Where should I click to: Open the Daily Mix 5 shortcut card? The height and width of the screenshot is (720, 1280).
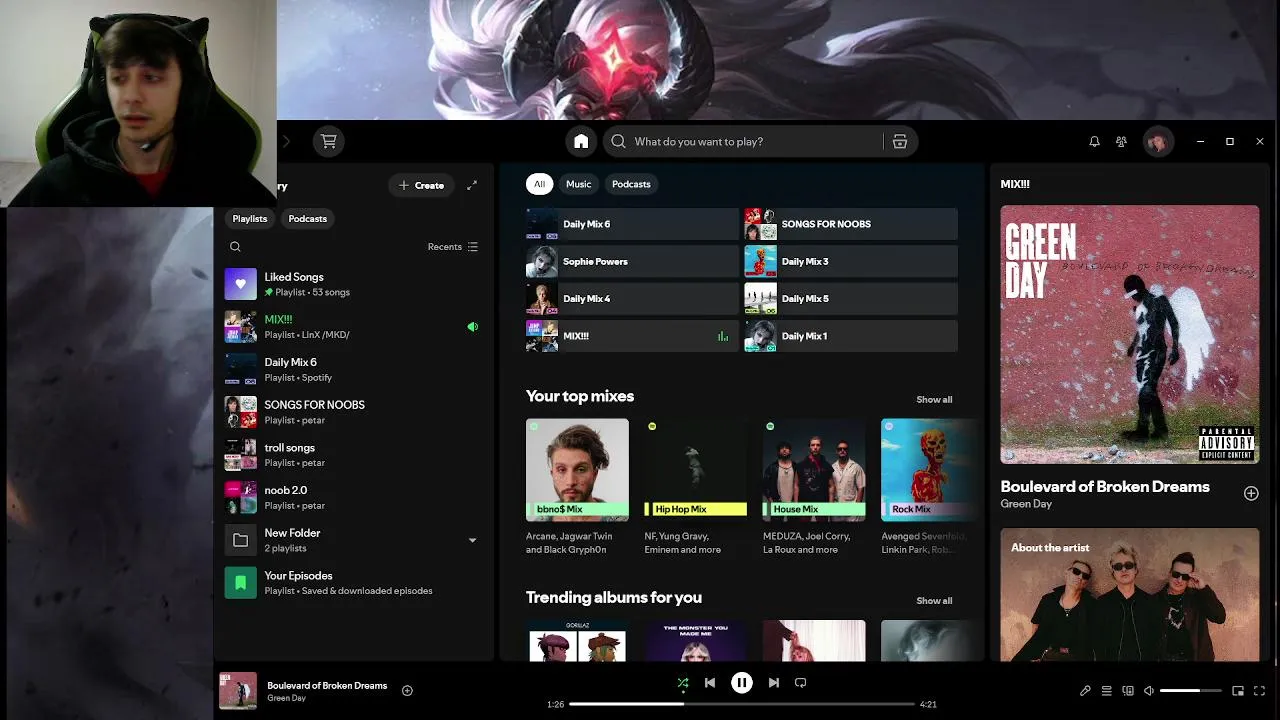(851, 299)
